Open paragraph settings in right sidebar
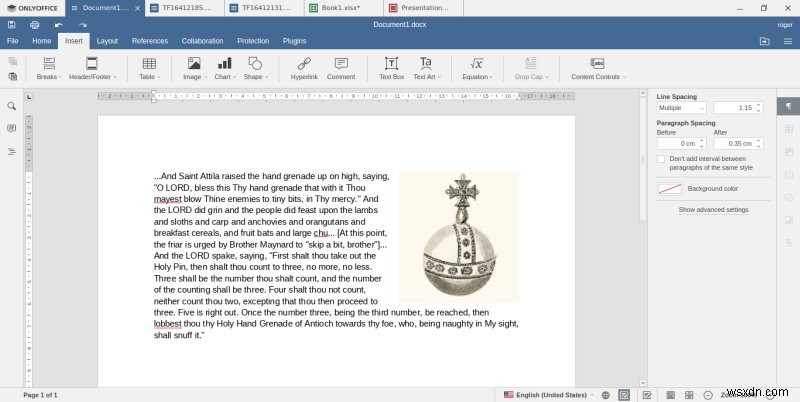The height and width of the screenshot is (402, 800). pos(788,106)
